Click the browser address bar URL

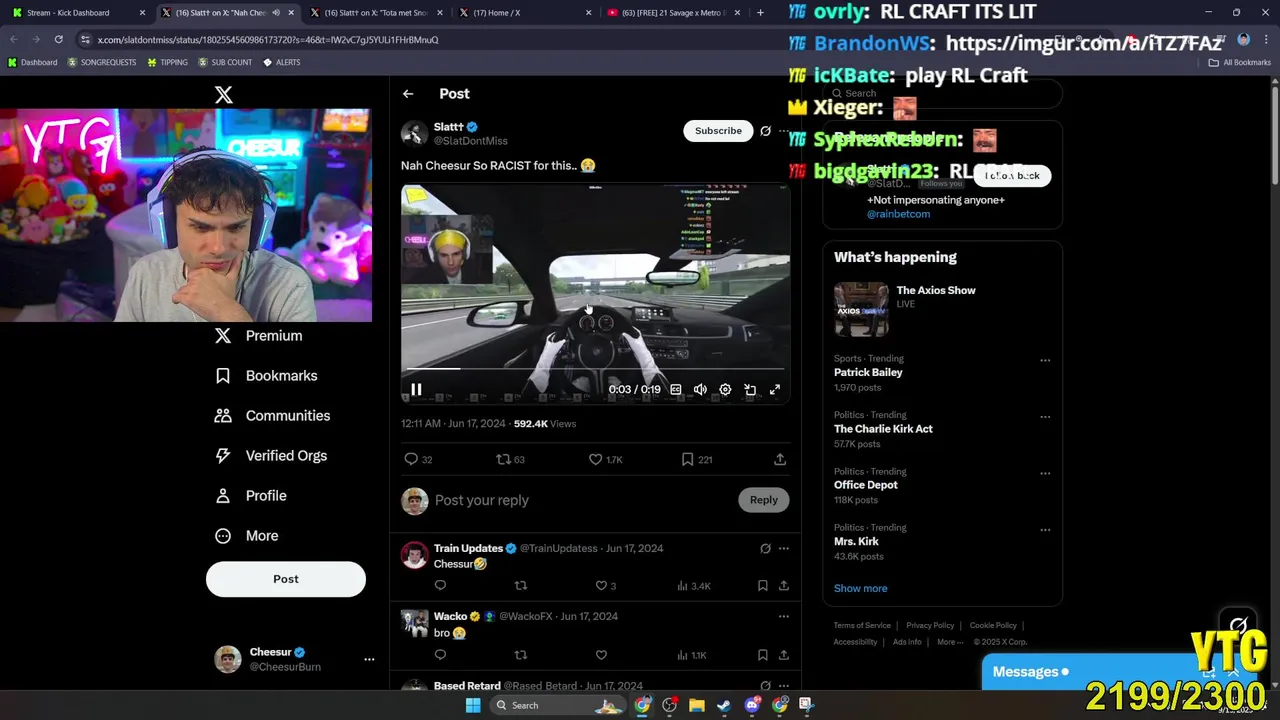click(x=268, y=40)
